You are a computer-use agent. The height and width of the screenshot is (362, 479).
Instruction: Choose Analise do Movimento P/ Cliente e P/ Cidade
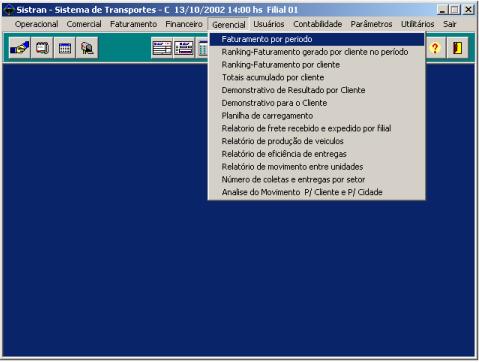(x=317, y=192)
